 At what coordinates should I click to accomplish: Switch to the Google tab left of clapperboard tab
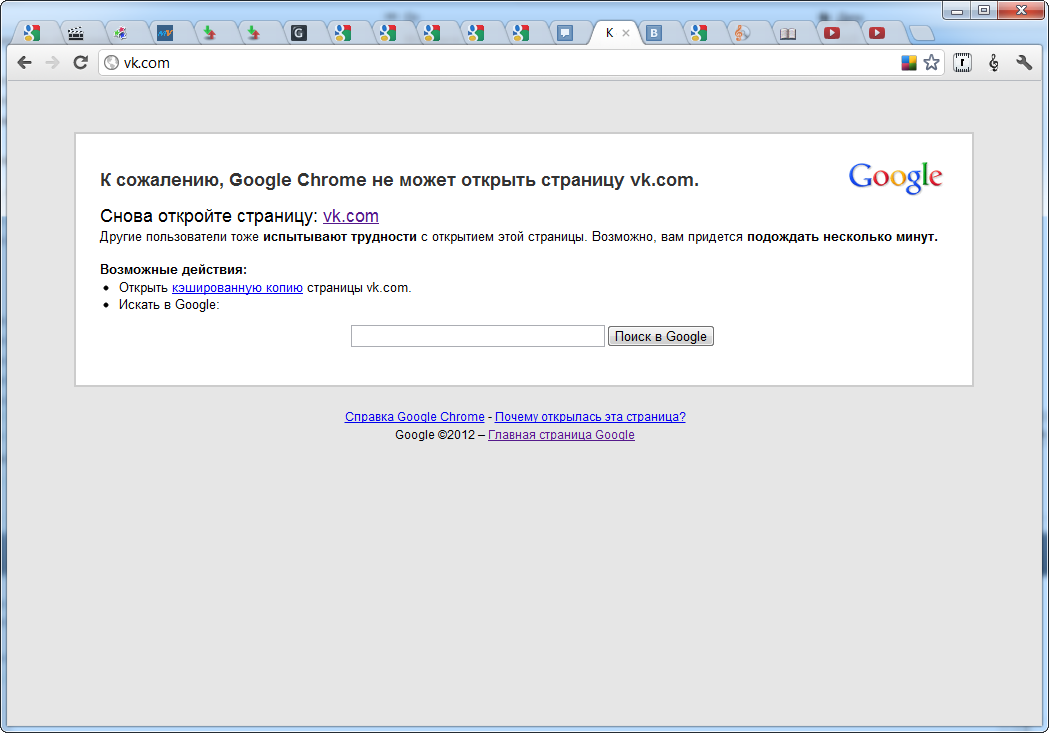(31, 33)
